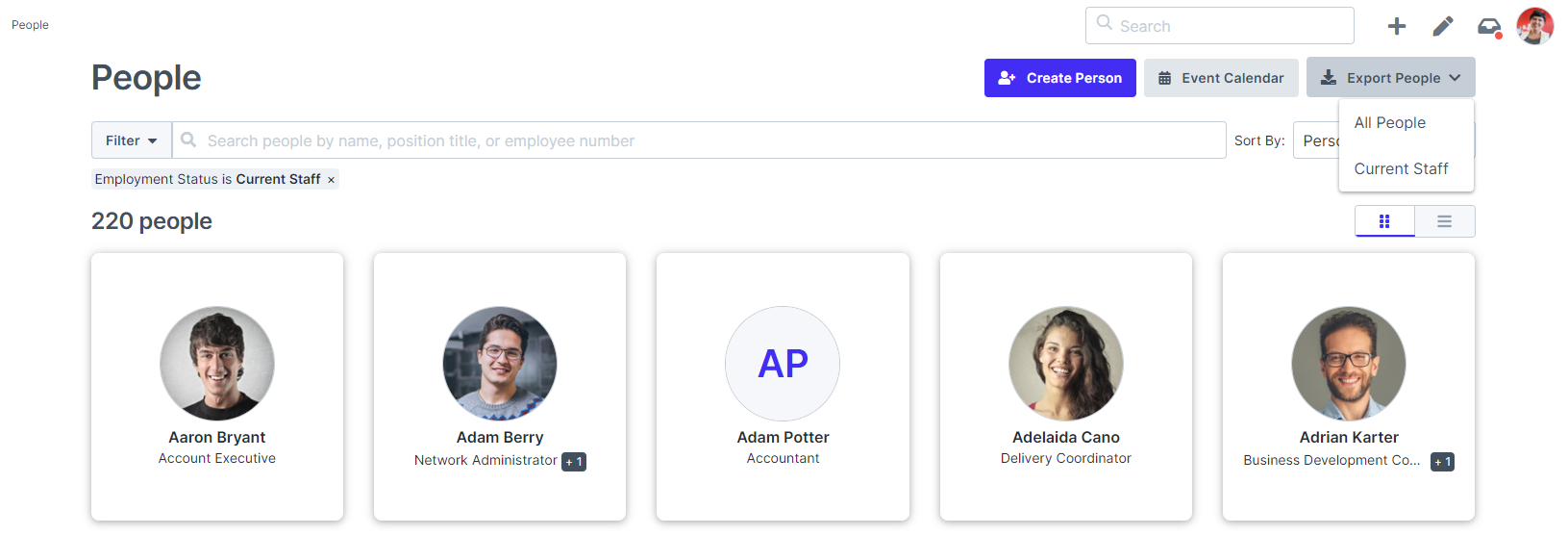The image size is (1568, 535).
Task: Open Aaron Bryant's profile photo
Action: (217, 364)
